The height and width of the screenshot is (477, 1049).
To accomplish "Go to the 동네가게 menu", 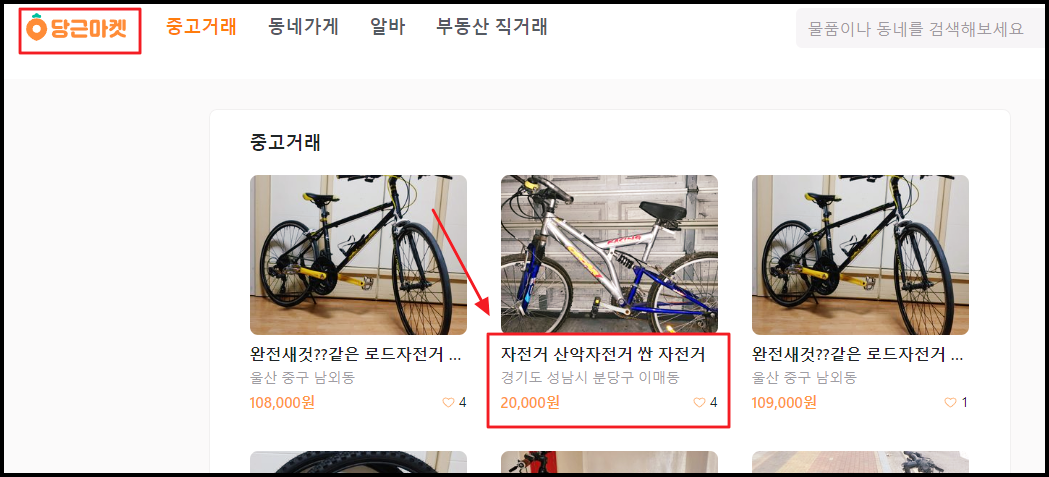I will pos(303,27).
